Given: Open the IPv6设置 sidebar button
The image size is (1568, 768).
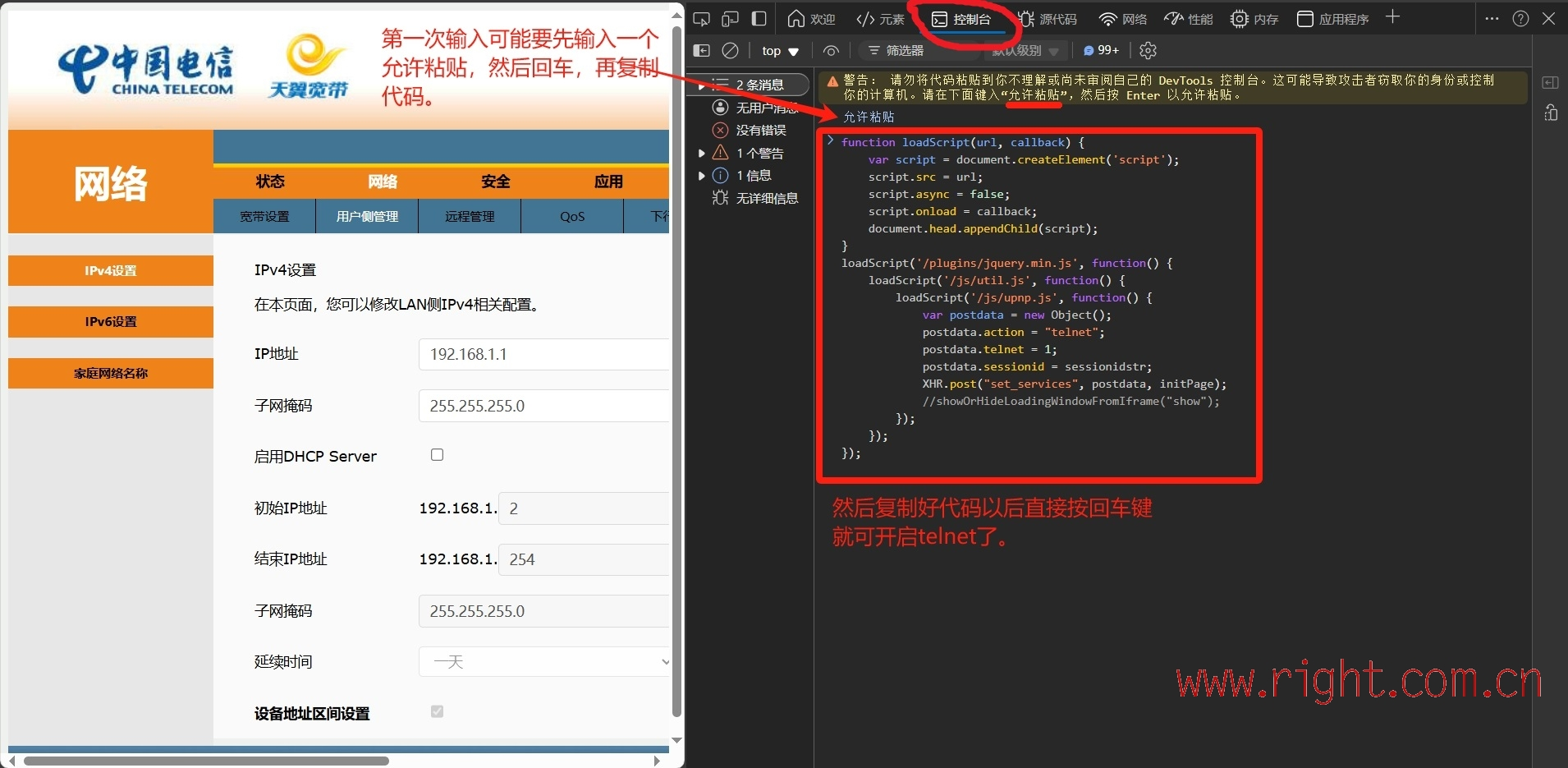Looking at the screenshot, I should [x=111, y=322].
